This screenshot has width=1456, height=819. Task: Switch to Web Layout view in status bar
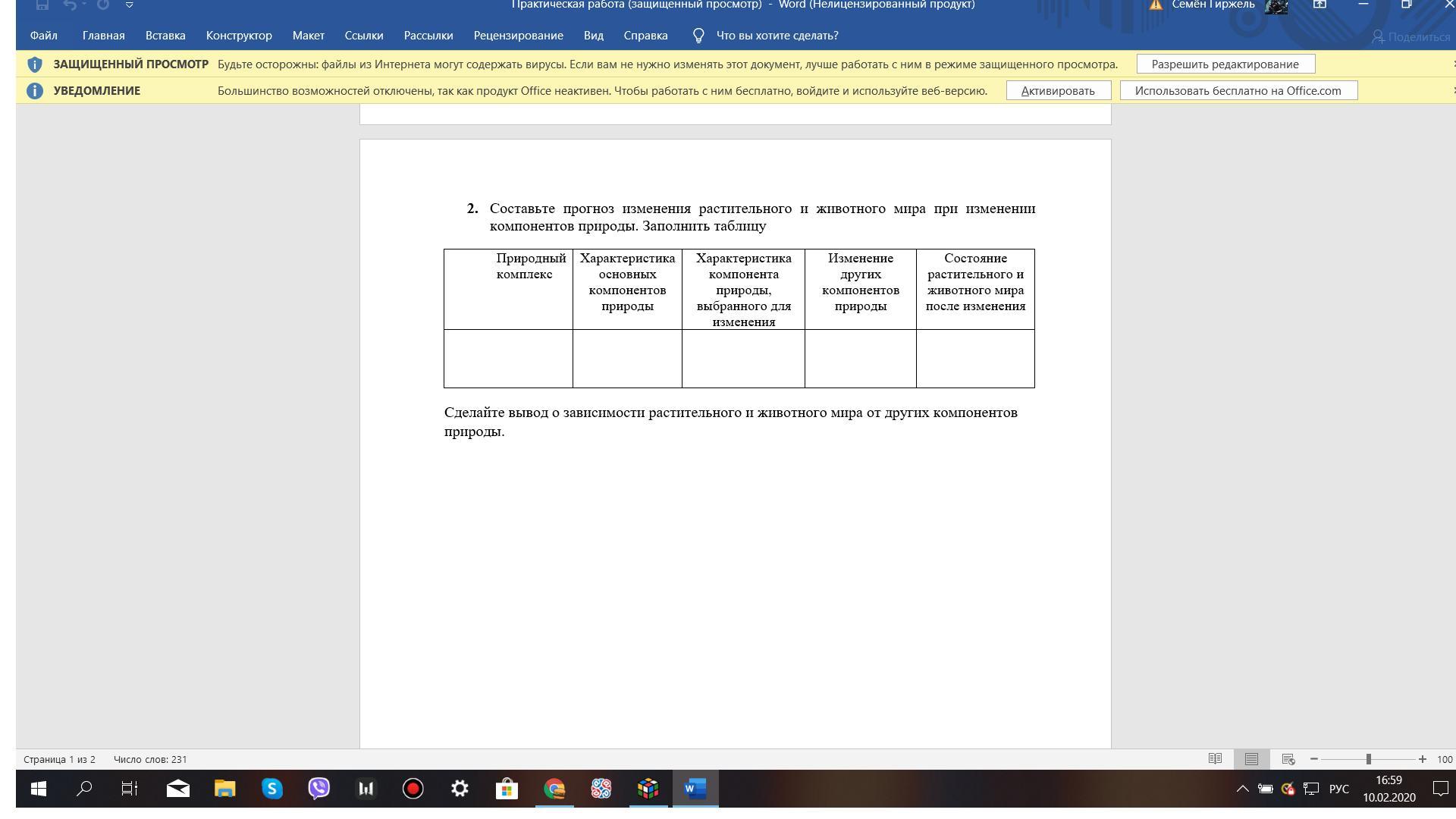[1288, 759]
